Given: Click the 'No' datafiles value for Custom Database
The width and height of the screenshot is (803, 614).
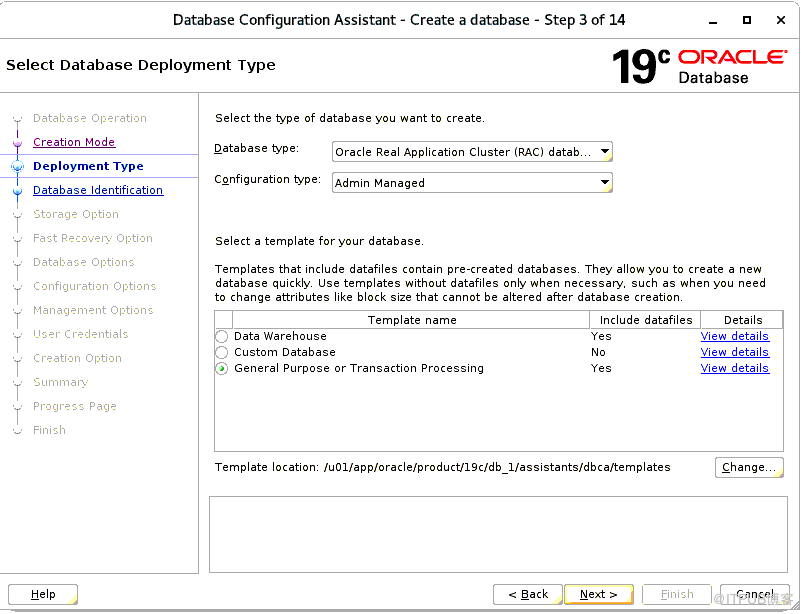Looking at the screenshot, I should pyautogui.click(x=598, y=352).
